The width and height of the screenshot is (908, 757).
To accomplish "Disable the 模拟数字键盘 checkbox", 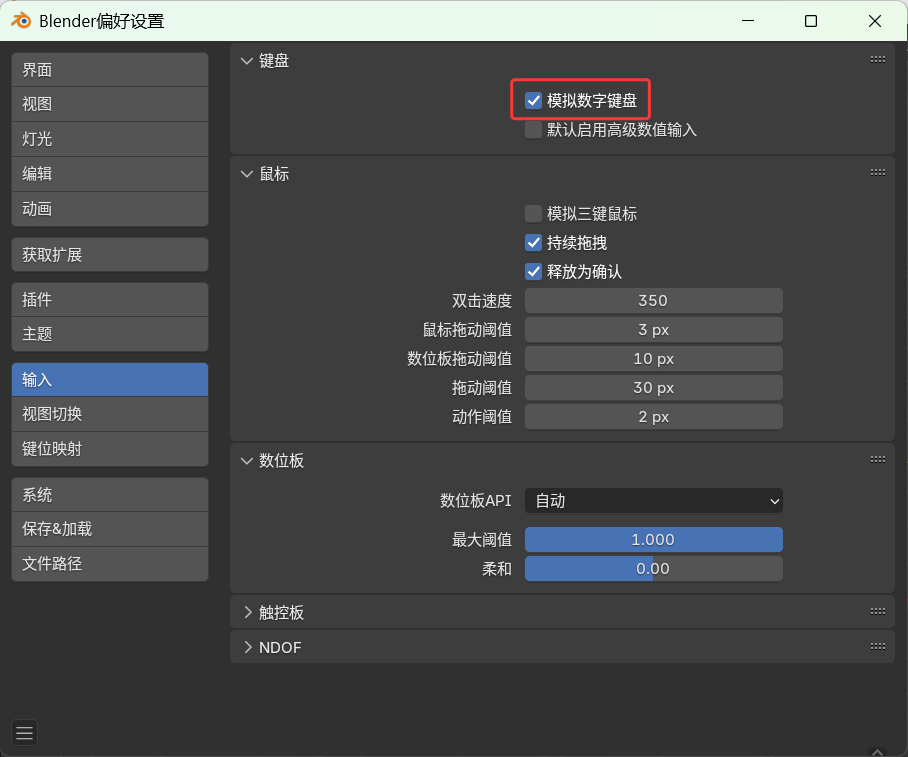I will 534,100.
